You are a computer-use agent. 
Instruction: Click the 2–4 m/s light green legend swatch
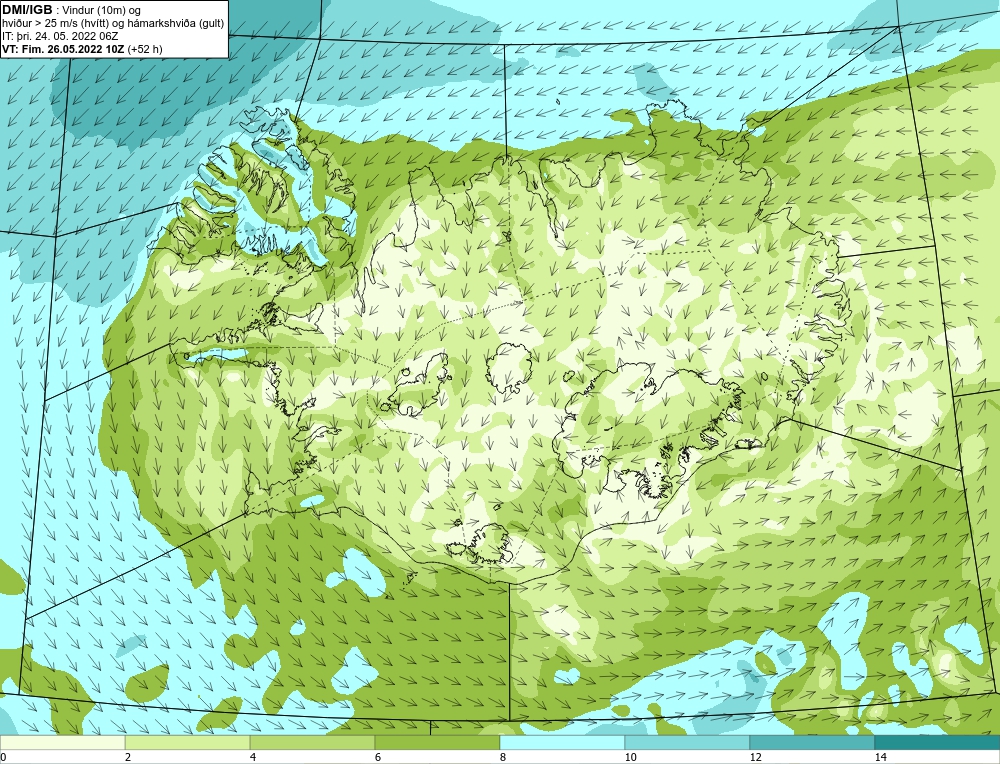coord(188,743)
